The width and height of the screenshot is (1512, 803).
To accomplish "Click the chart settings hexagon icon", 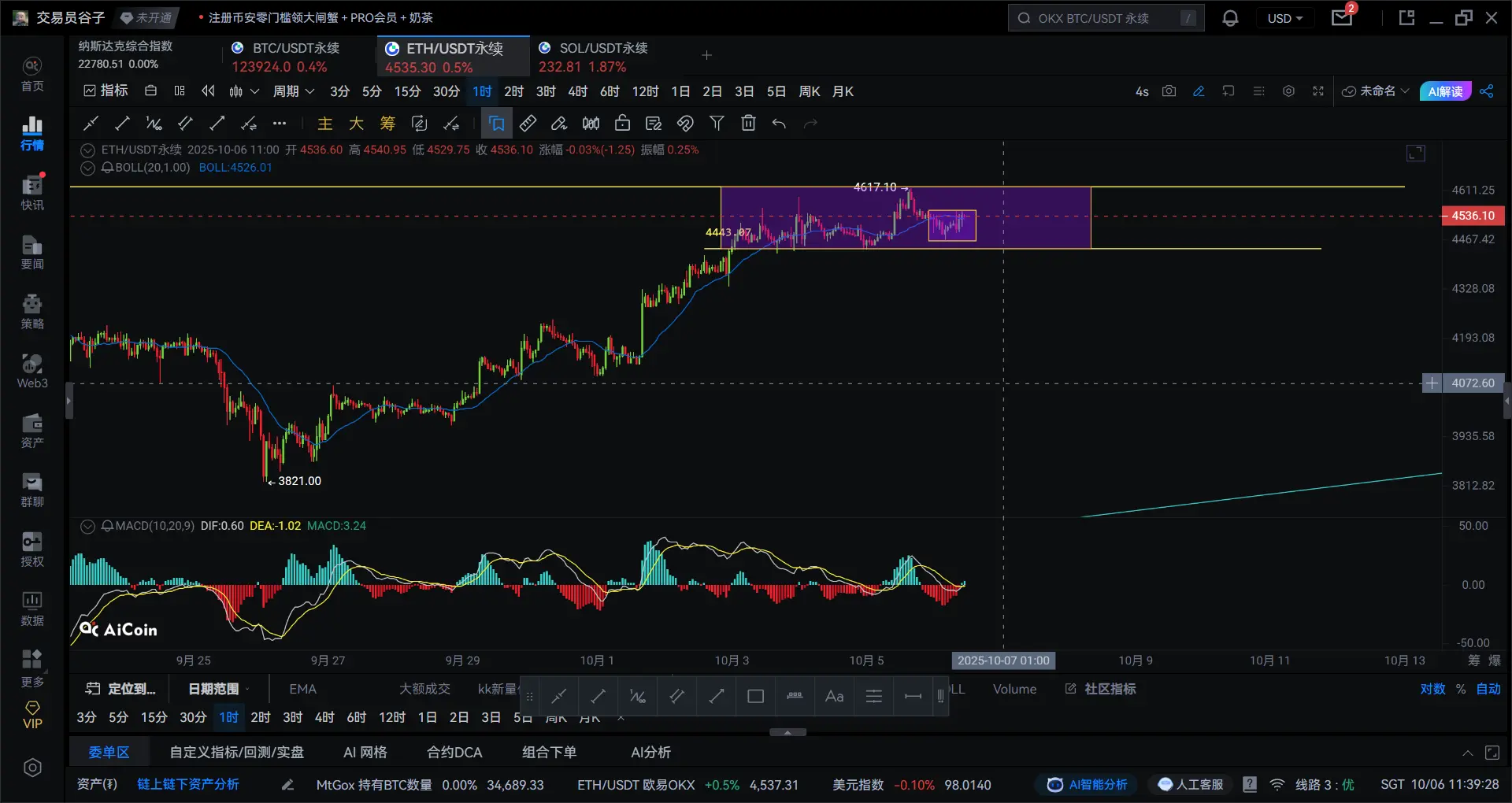I will click(x=1288, y=91).
